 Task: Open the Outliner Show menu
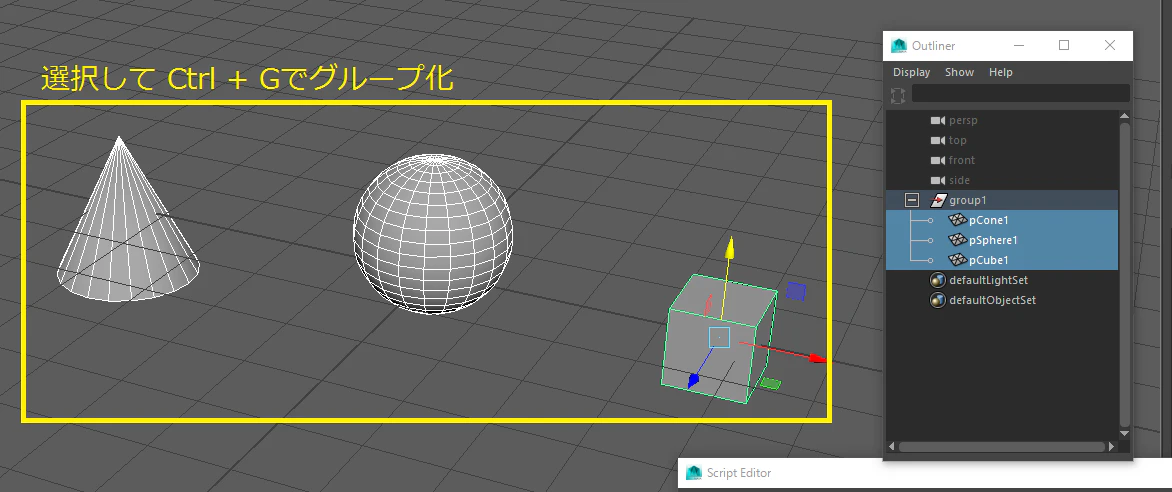click(x=959, y=73)
